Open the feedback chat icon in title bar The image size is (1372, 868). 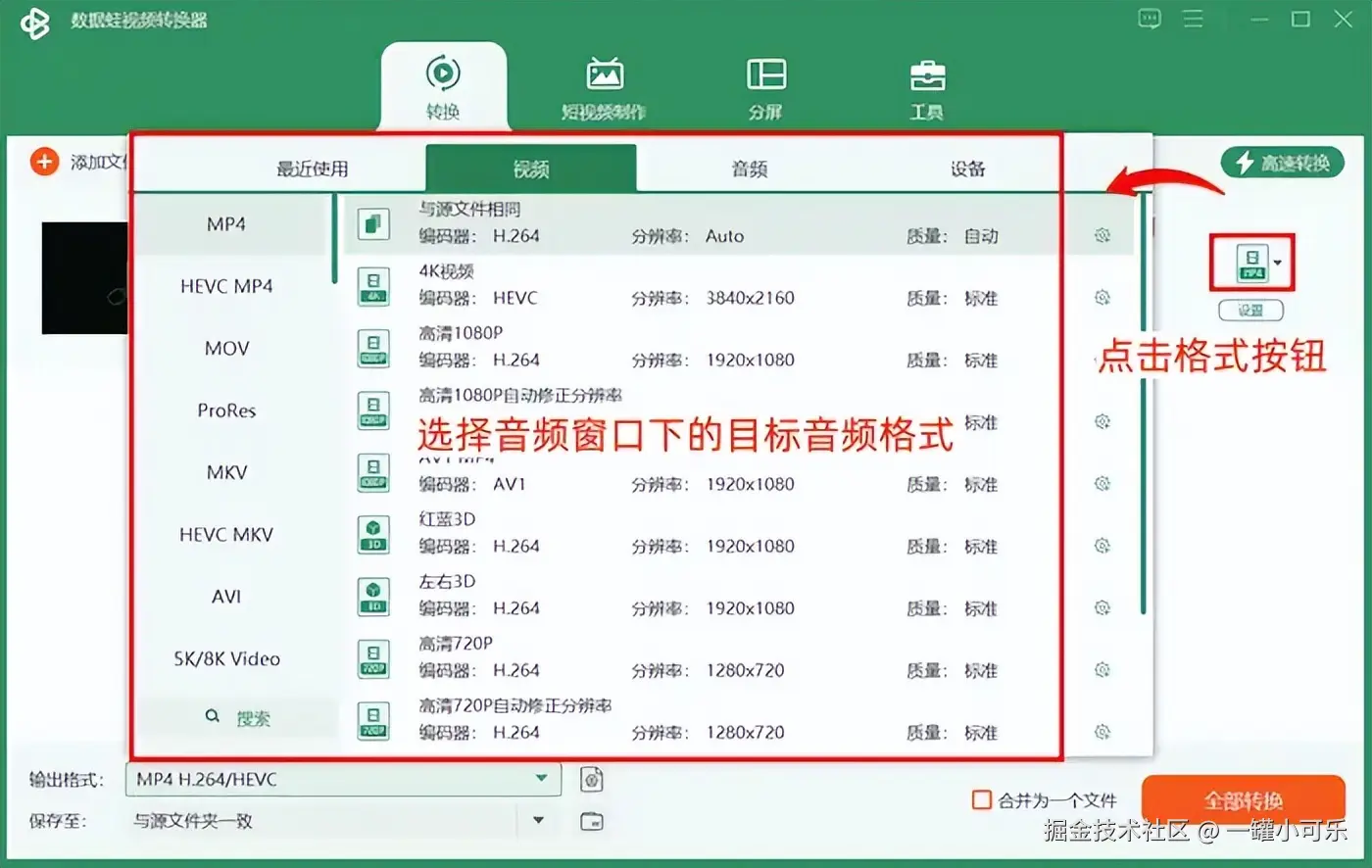[1150, 19]
